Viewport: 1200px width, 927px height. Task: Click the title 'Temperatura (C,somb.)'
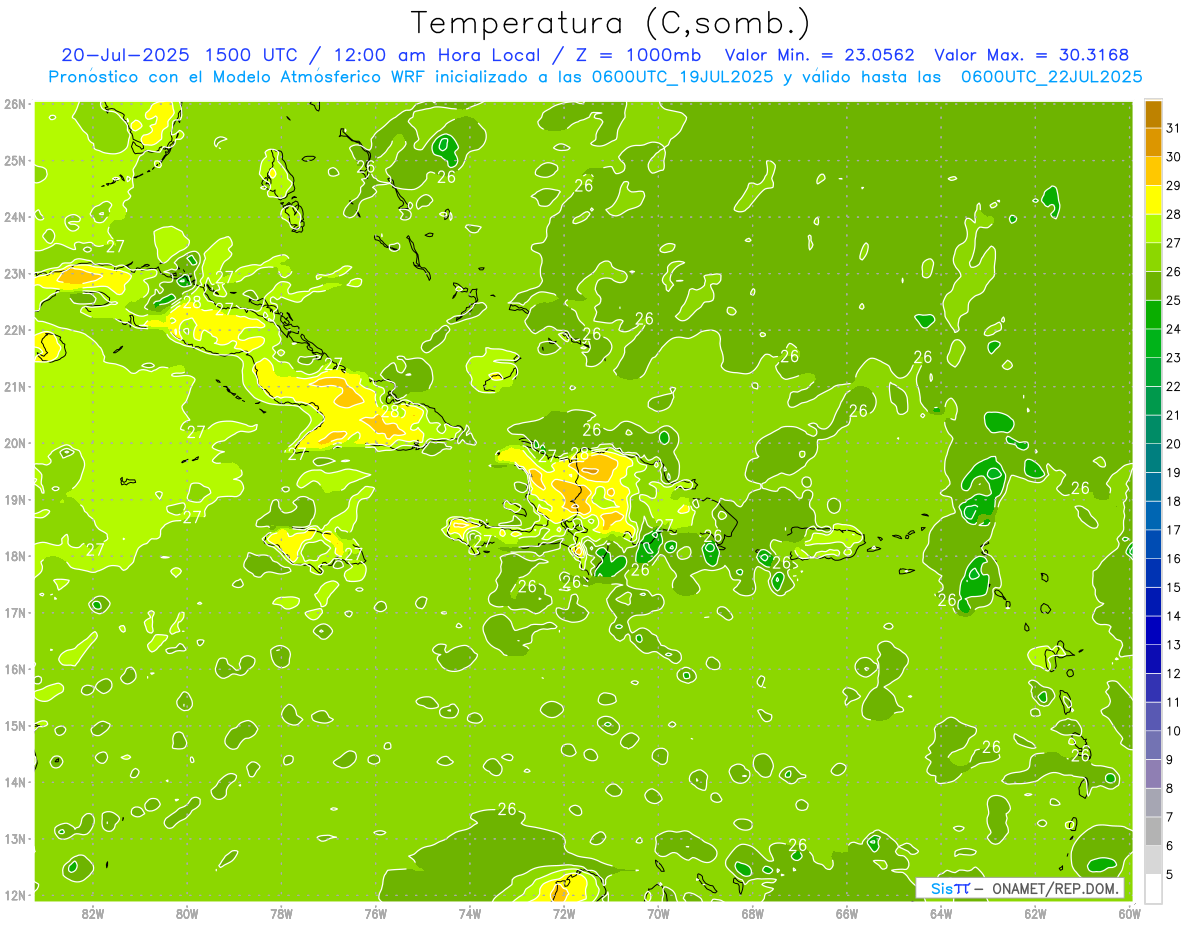[611, 24]
